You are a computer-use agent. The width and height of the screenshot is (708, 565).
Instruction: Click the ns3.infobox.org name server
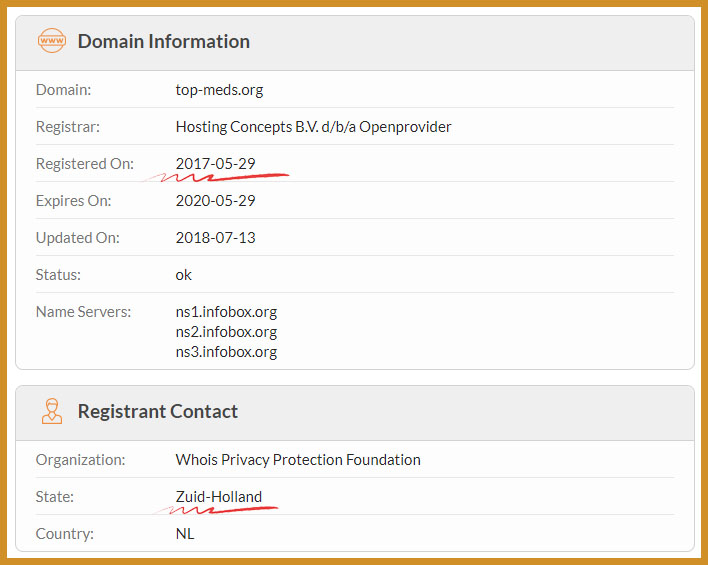click(x=226, y=351)
